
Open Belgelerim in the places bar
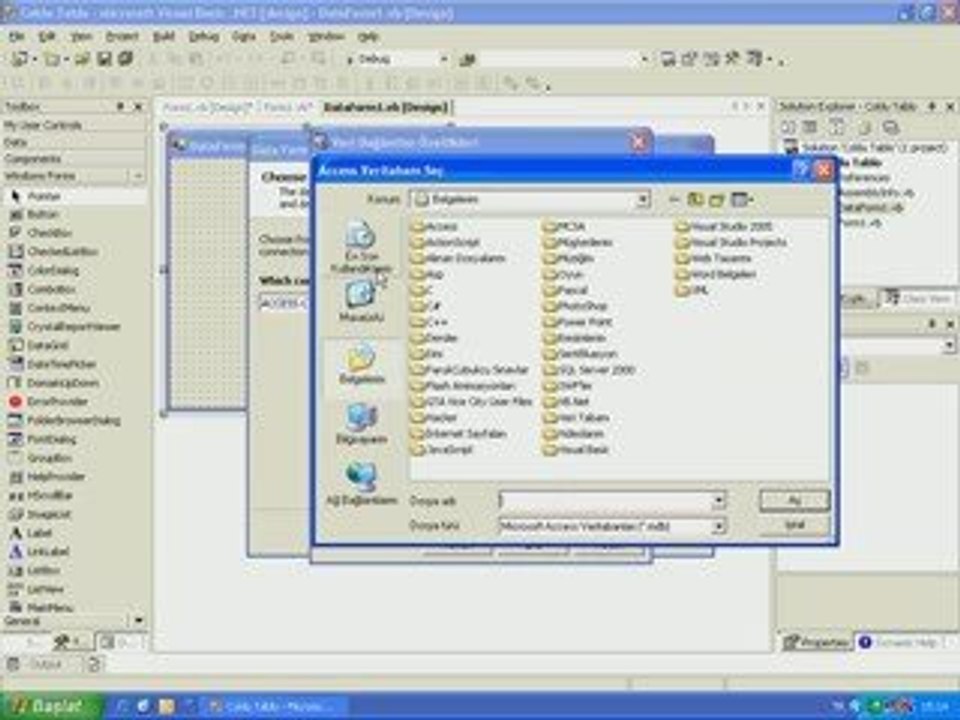(x=361, y=363)
